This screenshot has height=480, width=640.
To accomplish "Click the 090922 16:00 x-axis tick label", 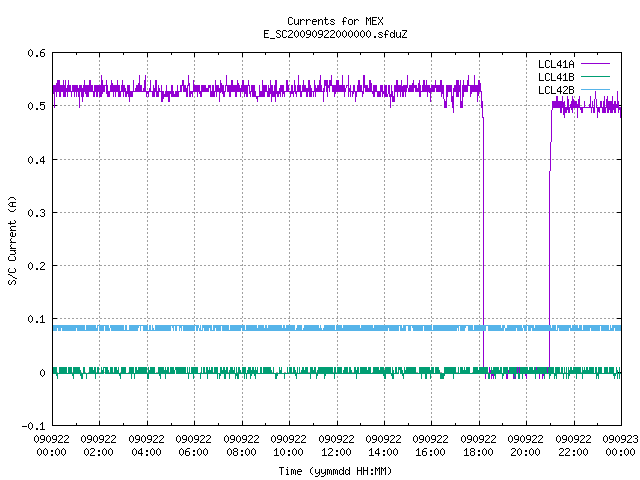I will click(431, 446).
